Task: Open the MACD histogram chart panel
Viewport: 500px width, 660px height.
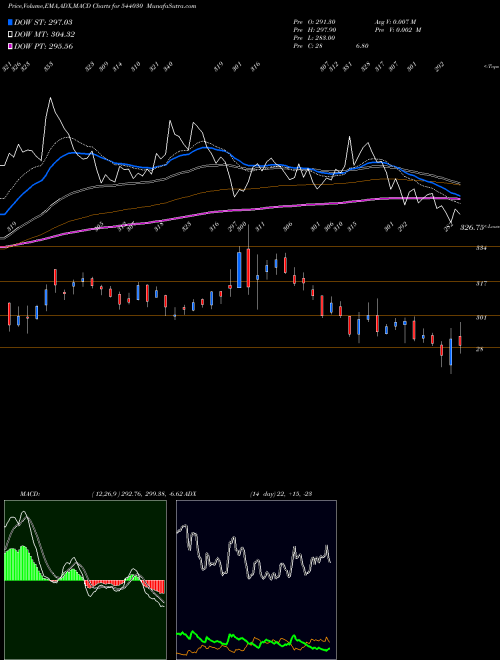Action: (85, 580)
